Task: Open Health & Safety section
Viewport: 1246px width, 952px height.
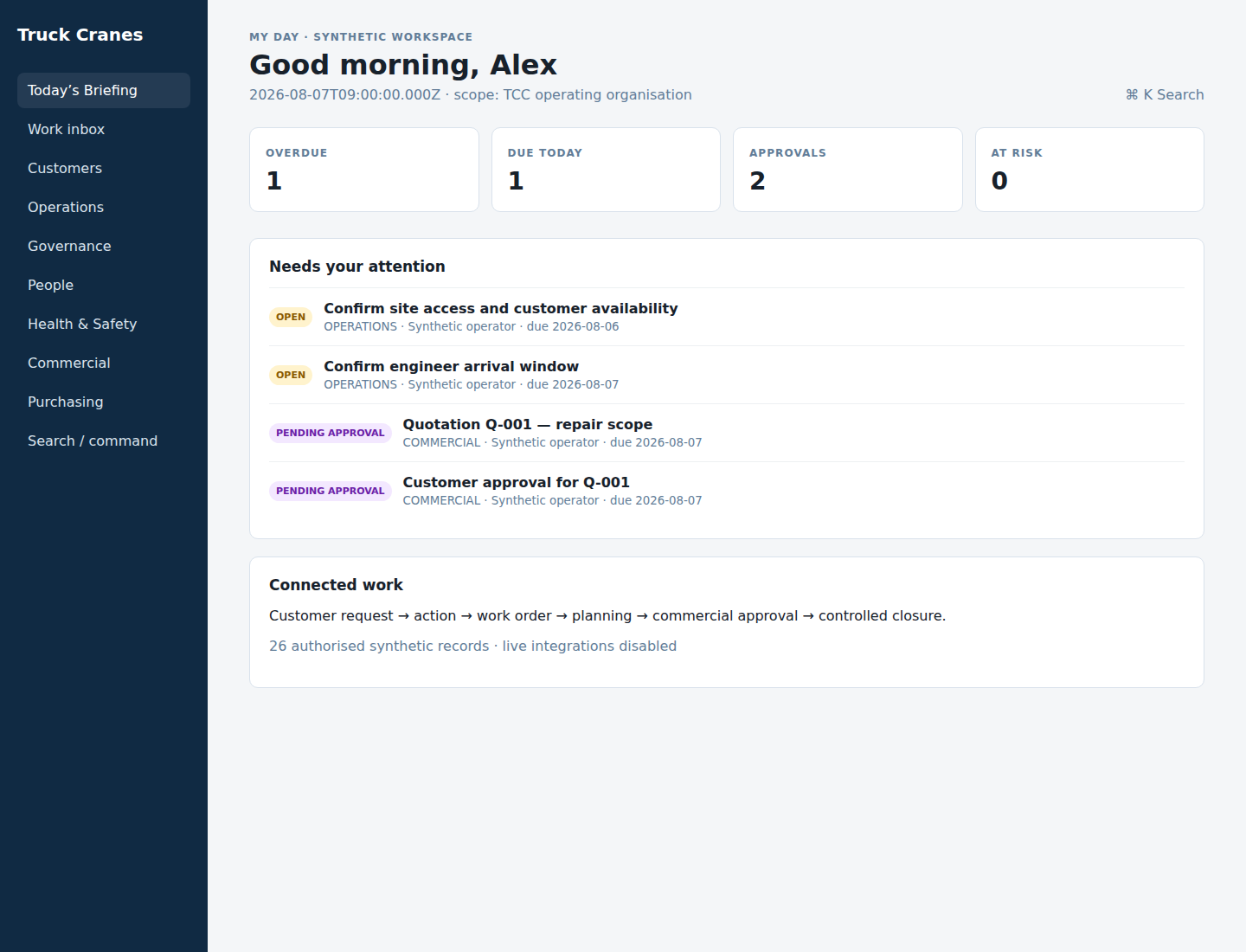Action: tap(104, 324)
